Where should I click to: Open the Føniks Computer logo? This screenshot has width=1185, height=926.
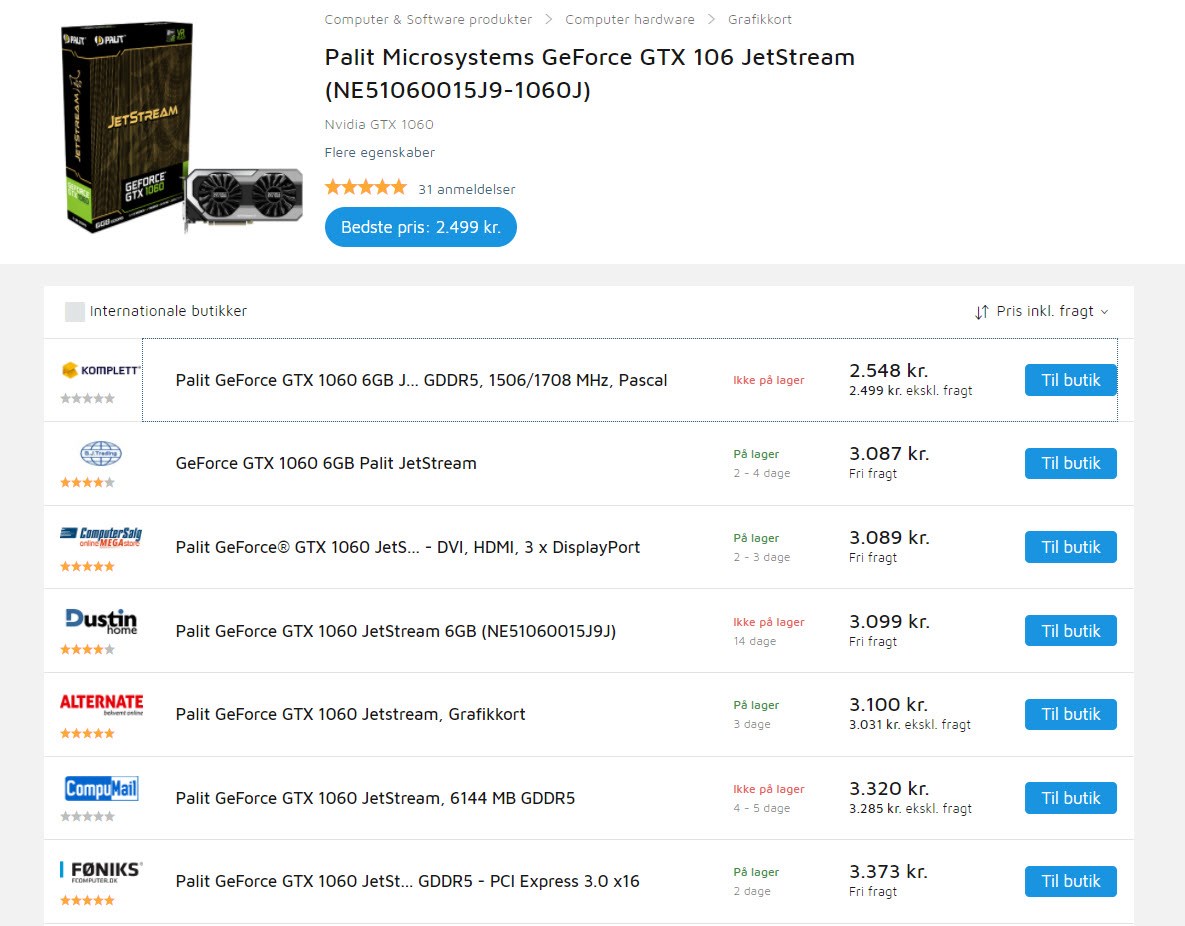(x=100, y=871)
